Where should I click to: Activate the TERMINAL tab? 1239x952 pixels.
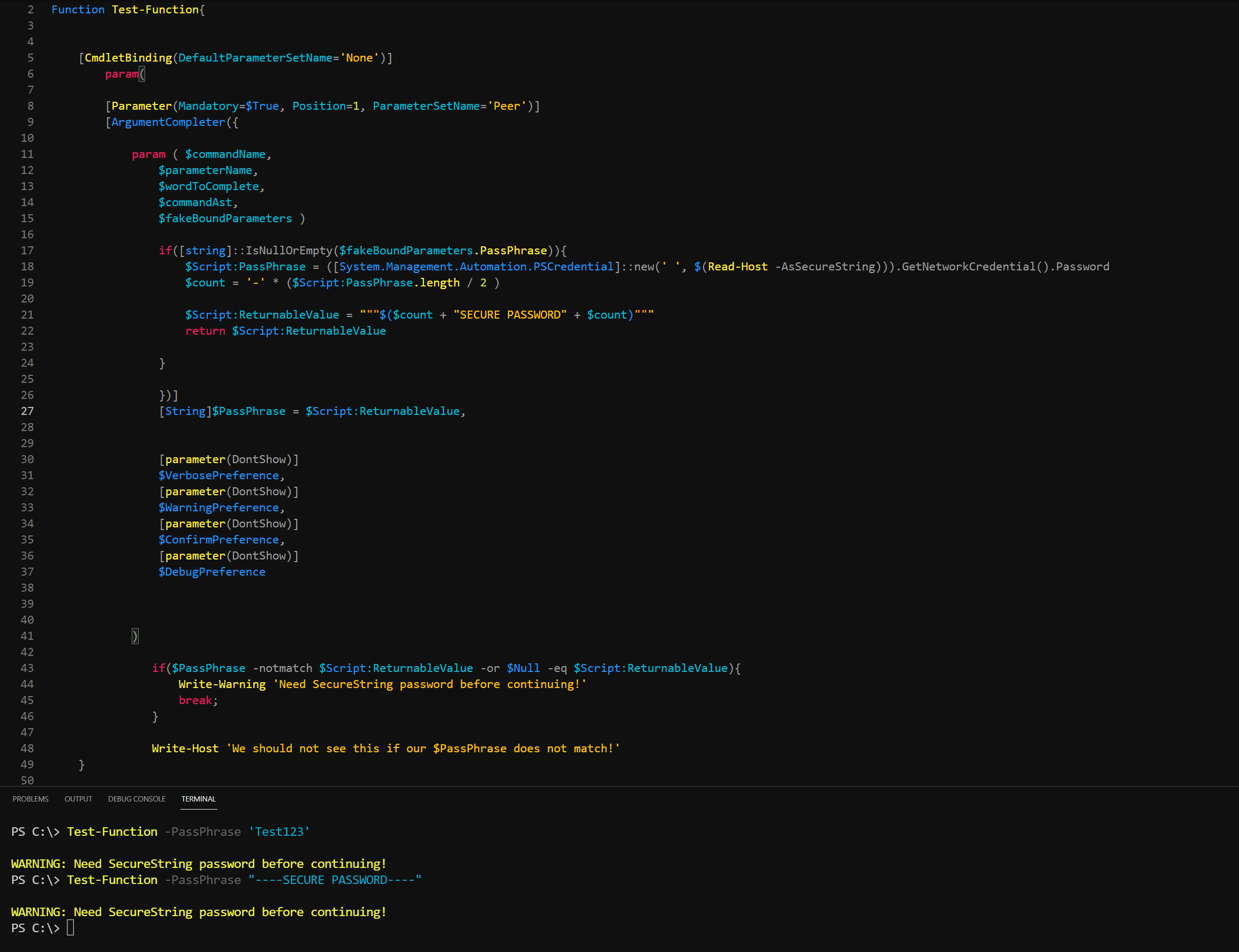[198, 799]
